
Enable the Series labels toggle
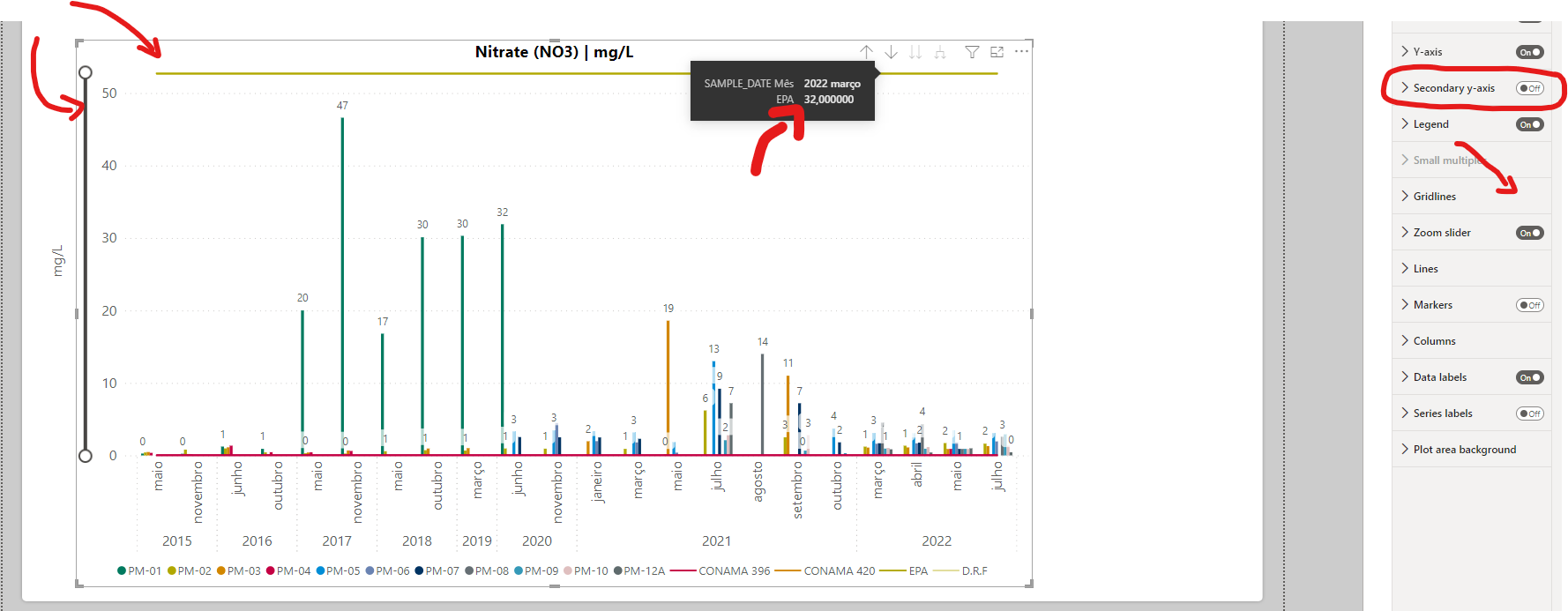[1530, 414]
